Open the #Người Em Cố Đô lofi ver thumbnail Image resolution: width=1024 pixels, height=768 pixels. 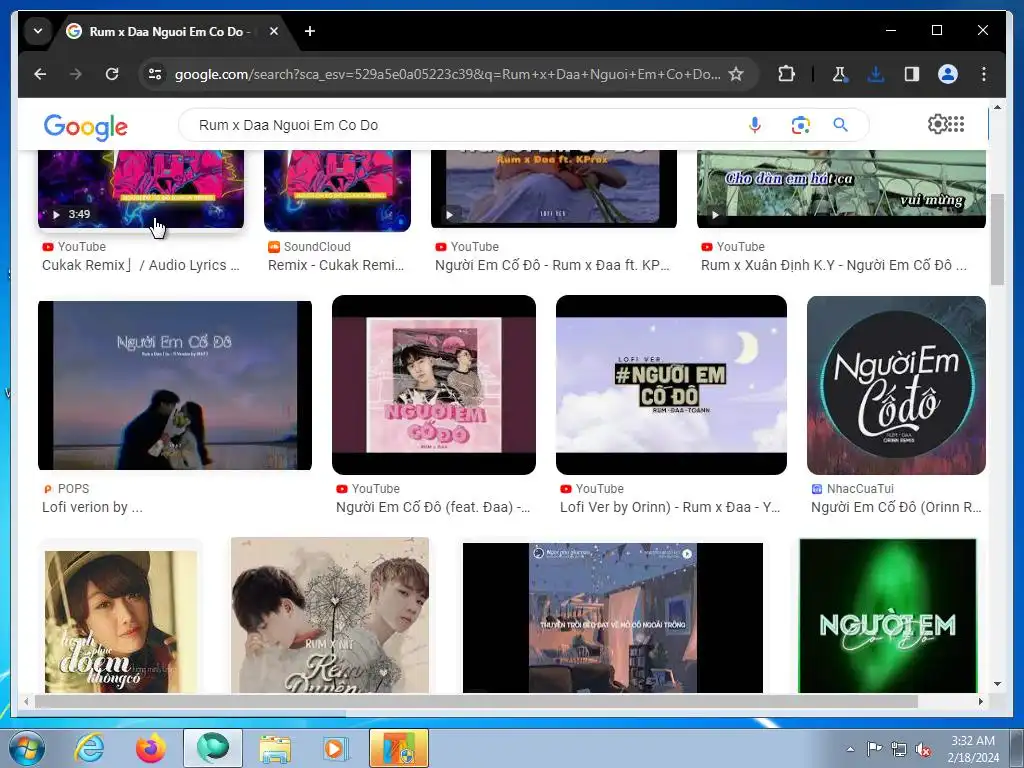671,385
